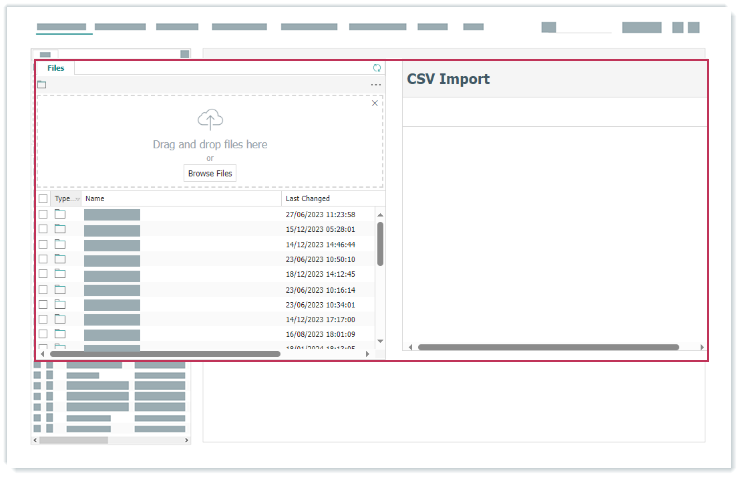
Task: Click file list horizontal scroll-left arrow
Action: coord(43,354)
